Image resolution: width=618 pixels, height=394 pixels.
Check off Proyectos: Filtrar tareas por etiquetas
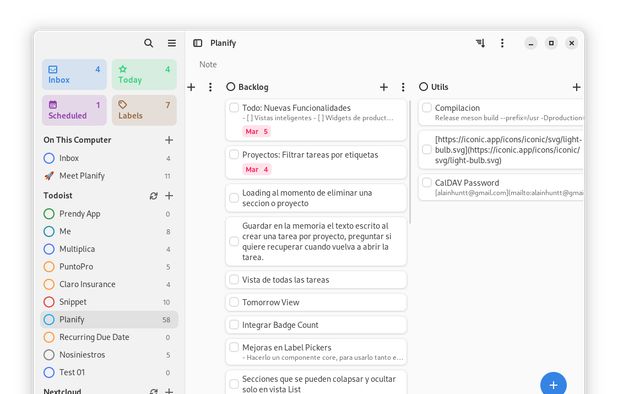[234, 154]
